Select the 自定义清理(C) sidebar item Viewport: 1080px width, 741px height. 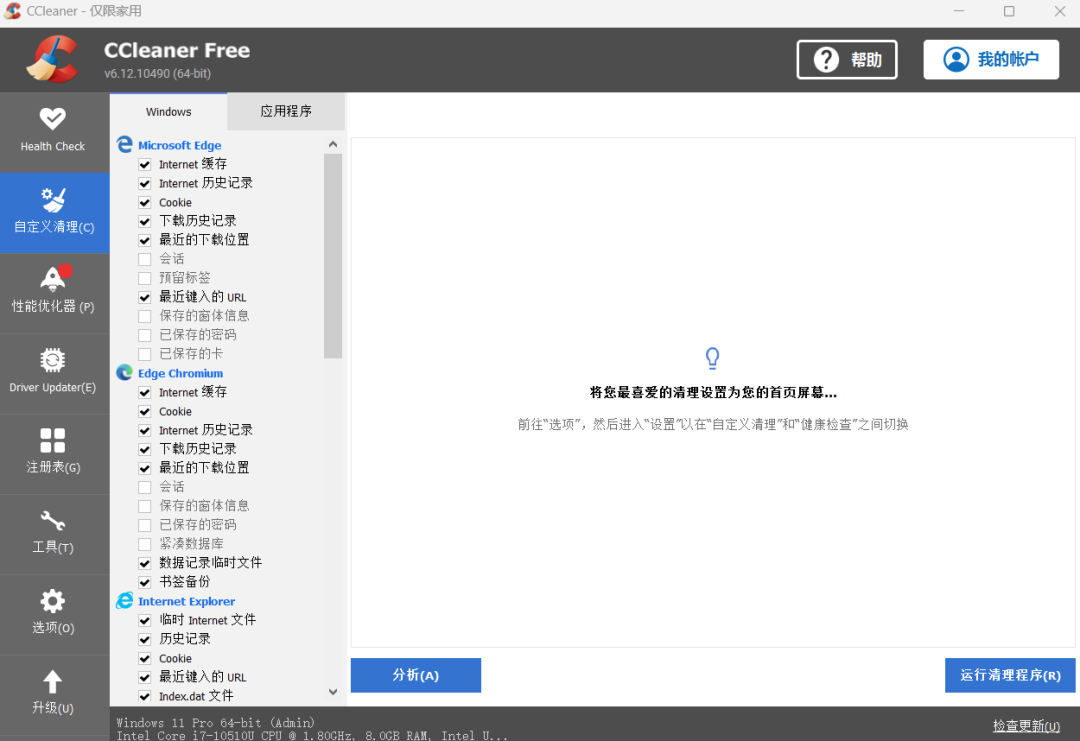(54, 212)
